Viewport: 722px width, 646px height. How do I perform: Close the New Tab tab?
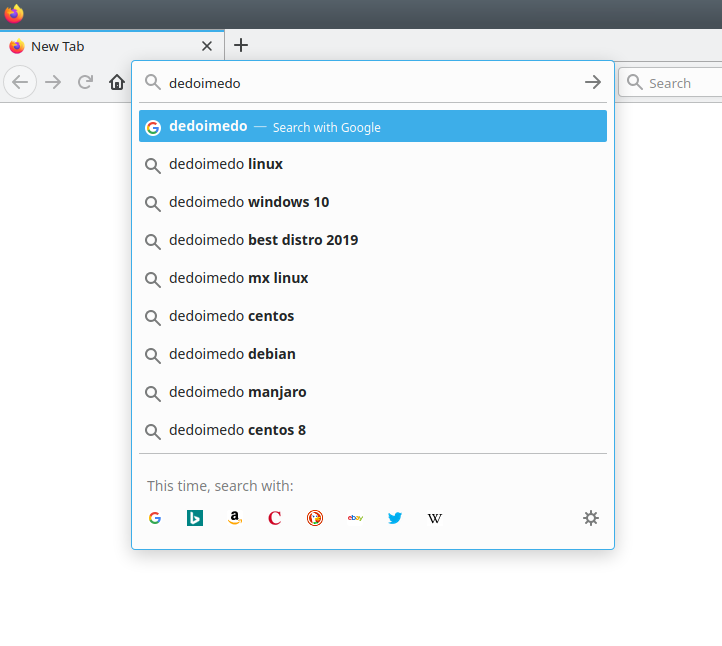click(x=207, y=46)
